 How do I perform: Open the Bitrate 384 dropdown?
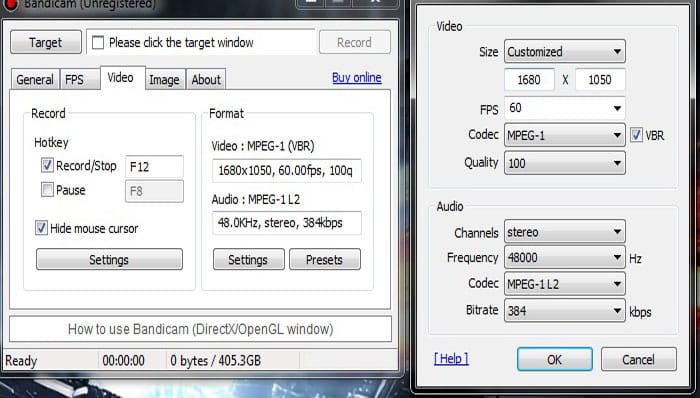point(565,311)
